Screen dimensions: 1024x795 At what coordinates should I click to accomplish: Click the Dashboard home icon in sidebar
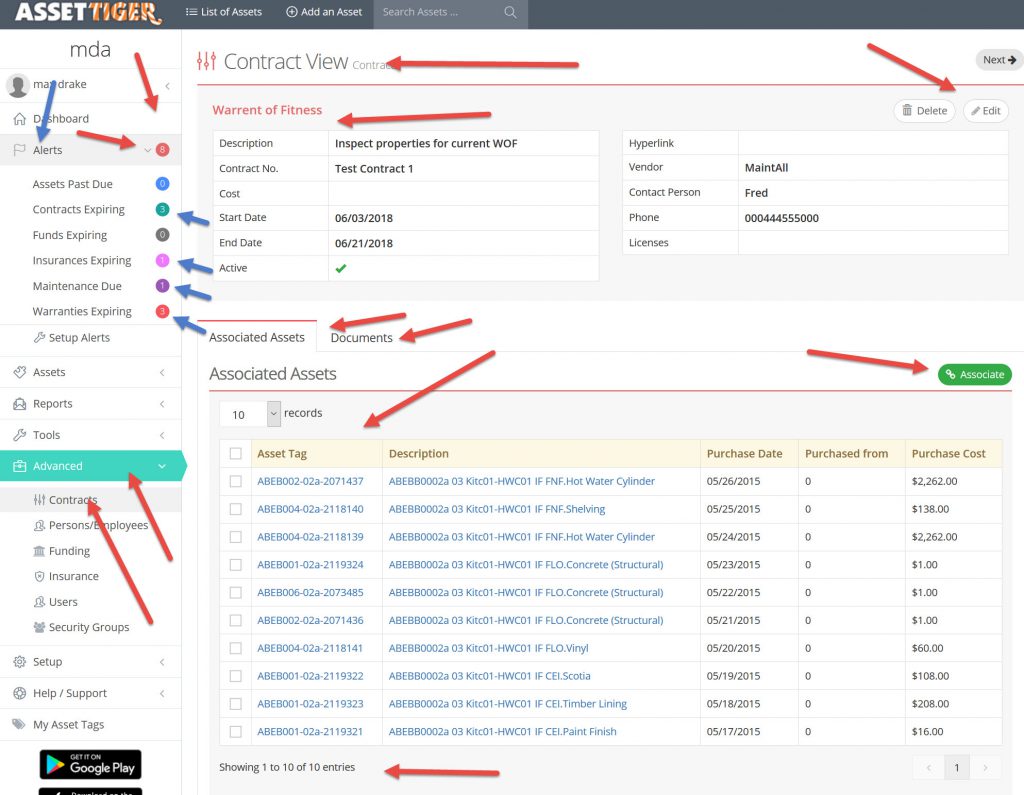tap(20, 119)
